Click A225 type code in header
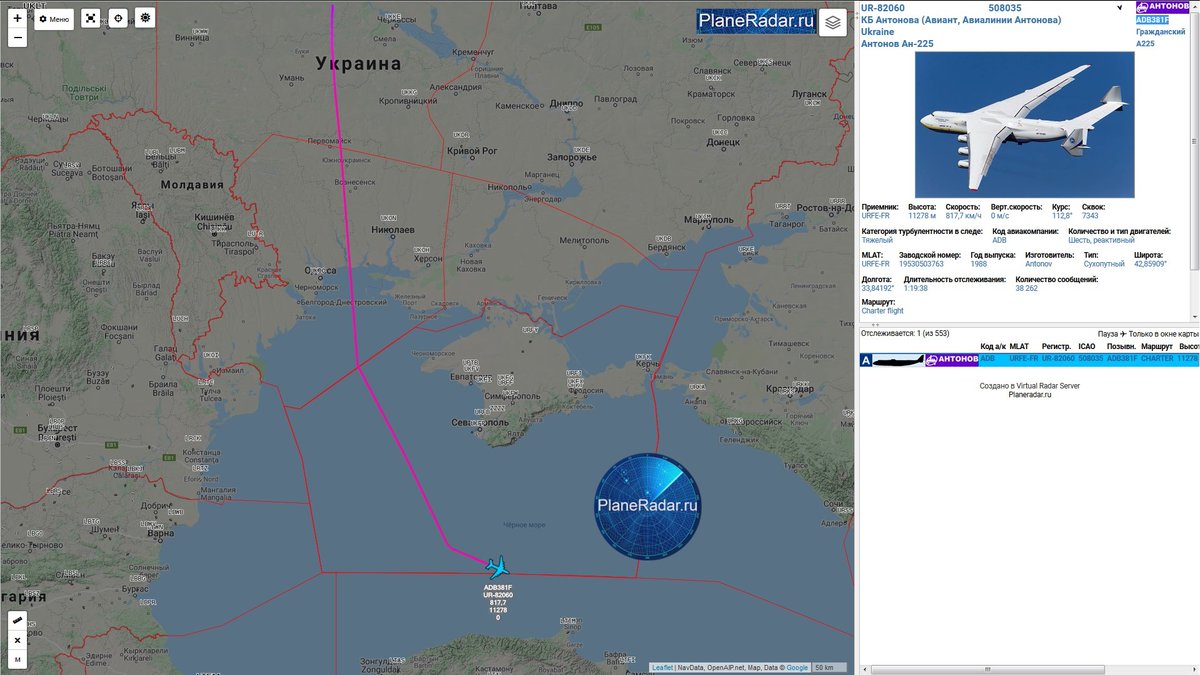 coord(1145,44)
